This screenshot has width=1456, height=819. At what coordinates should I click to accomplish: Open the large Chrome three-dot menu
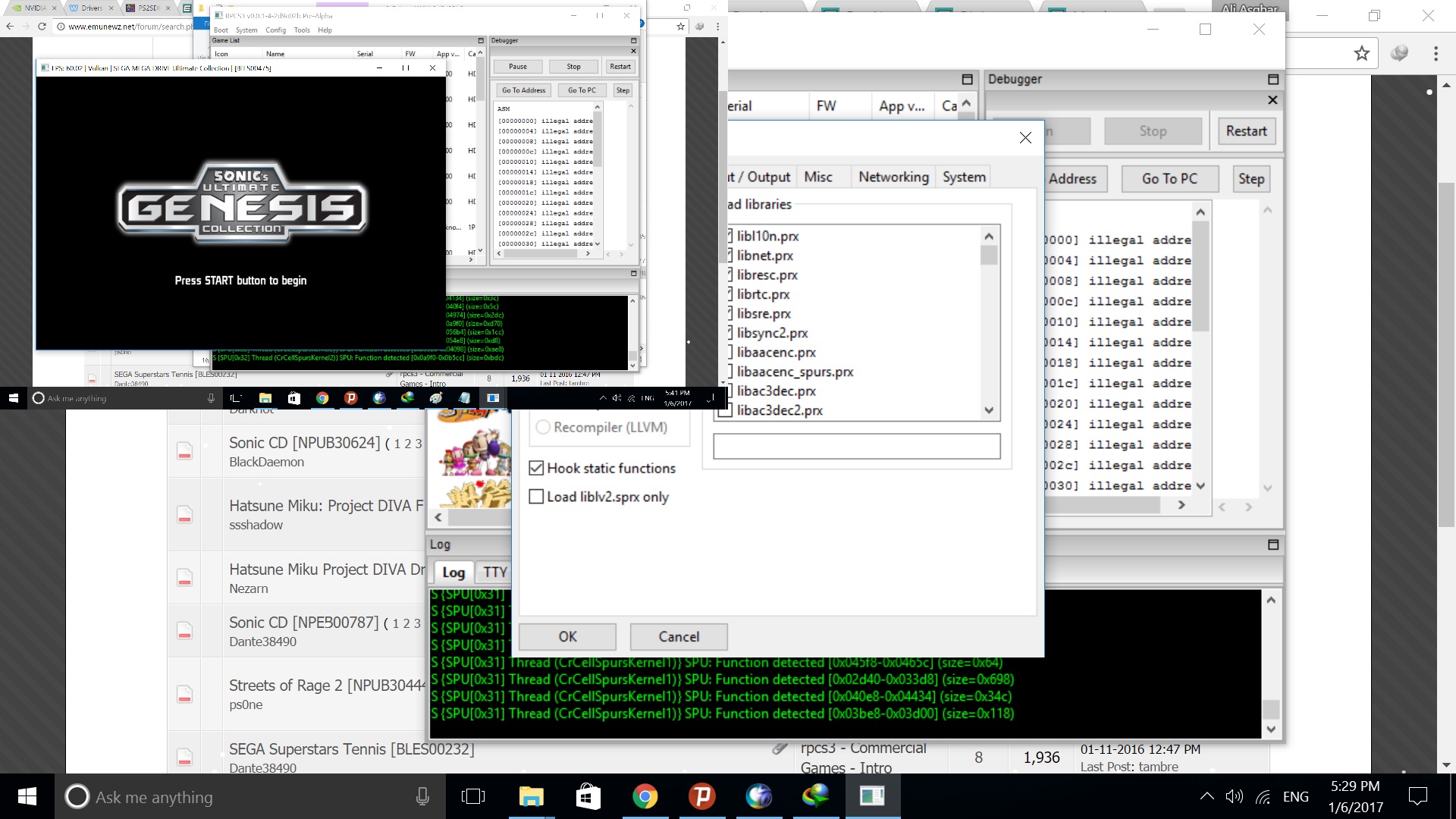pyautogui.click(x=1436, y=53)
